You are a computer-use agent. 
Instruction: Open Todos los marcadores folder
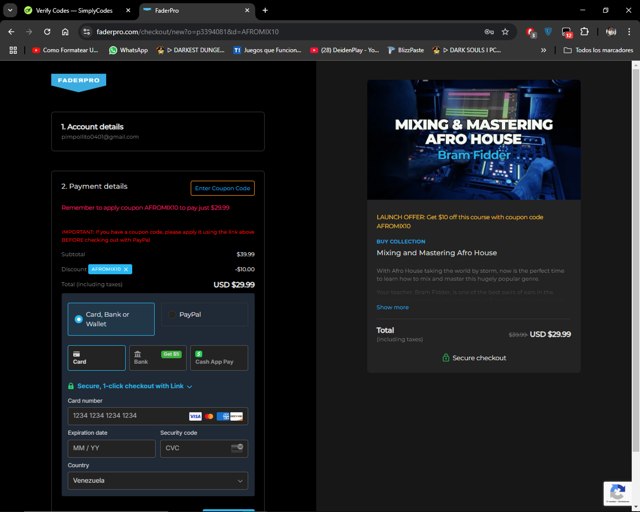pyautogui.click(x=598, y=50)
